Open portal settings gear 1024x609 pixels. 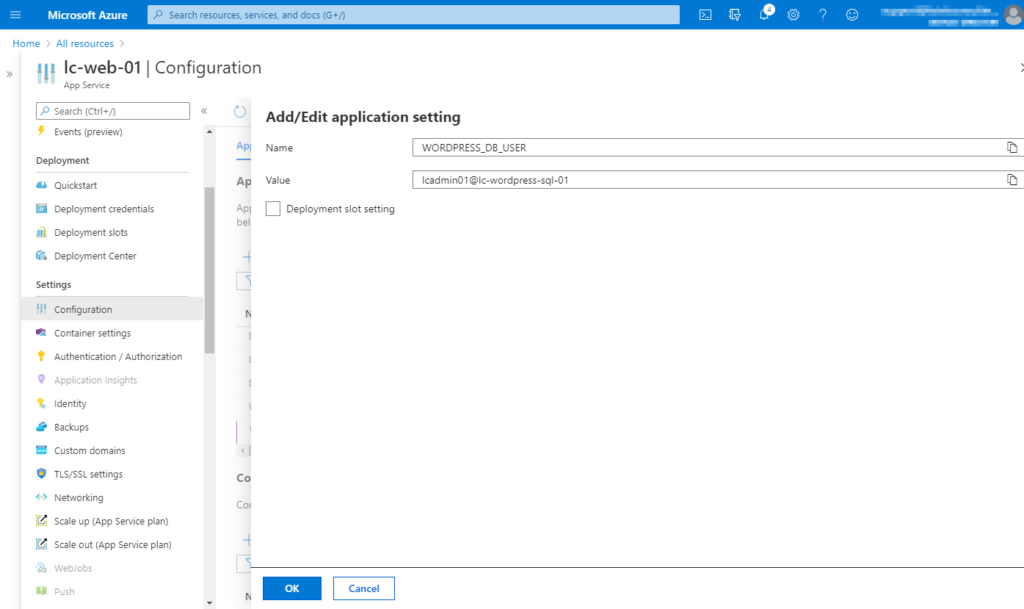point(793,14)
